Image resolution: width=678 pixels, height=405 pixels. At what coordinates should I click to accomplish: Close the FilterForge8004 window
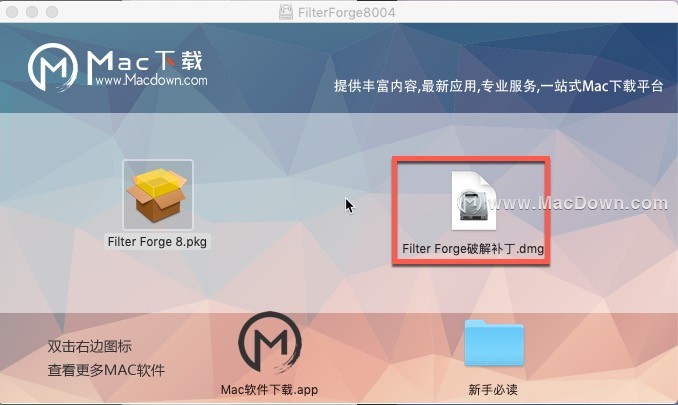tap(12, 12)
